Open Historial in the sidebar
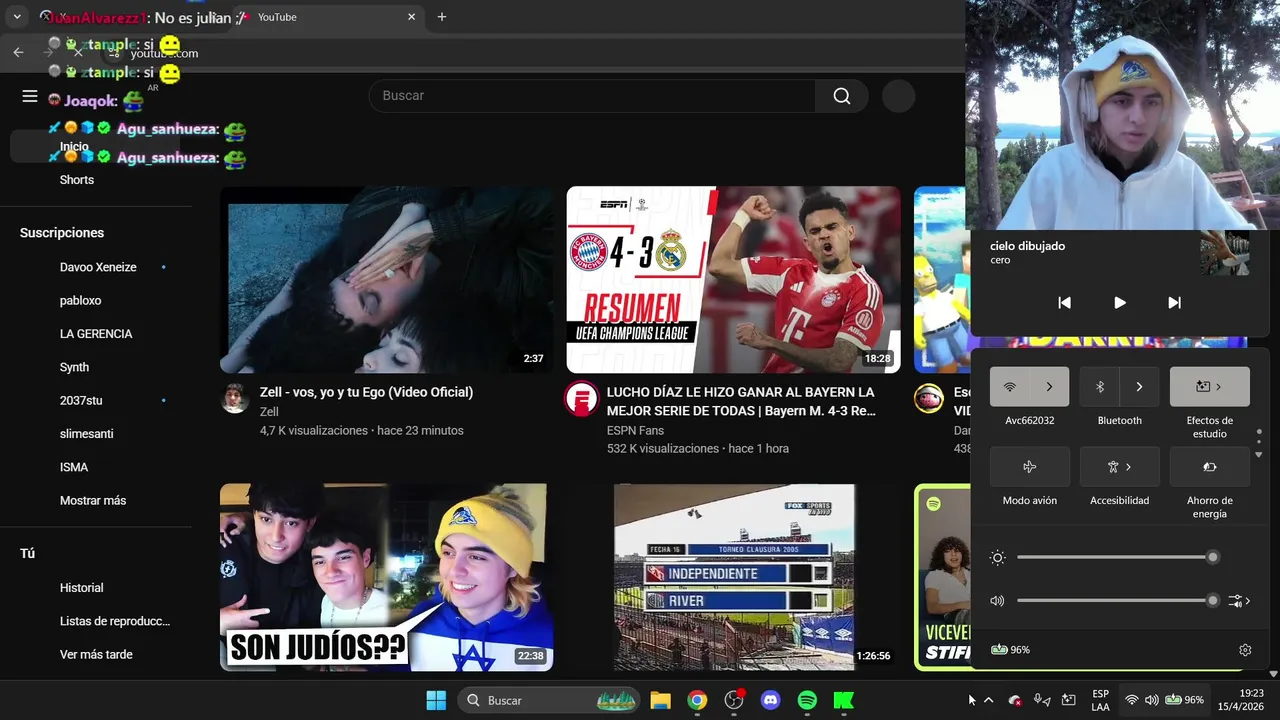The height and width of the screenshot is (720, 1280). pyautogui.click(x=81, y=588)
